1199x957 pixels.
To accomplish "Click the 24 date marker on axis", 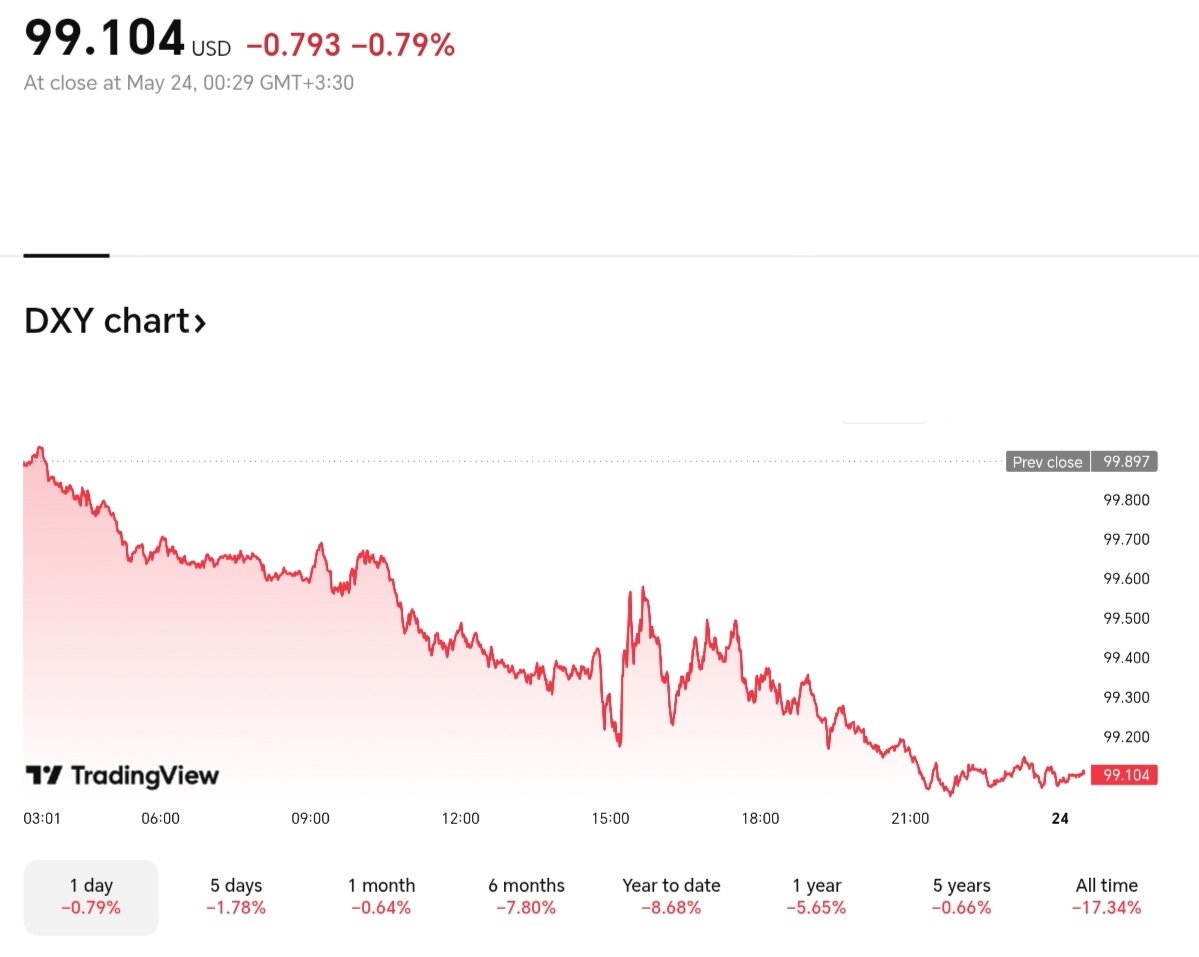I will point(1060,818).
